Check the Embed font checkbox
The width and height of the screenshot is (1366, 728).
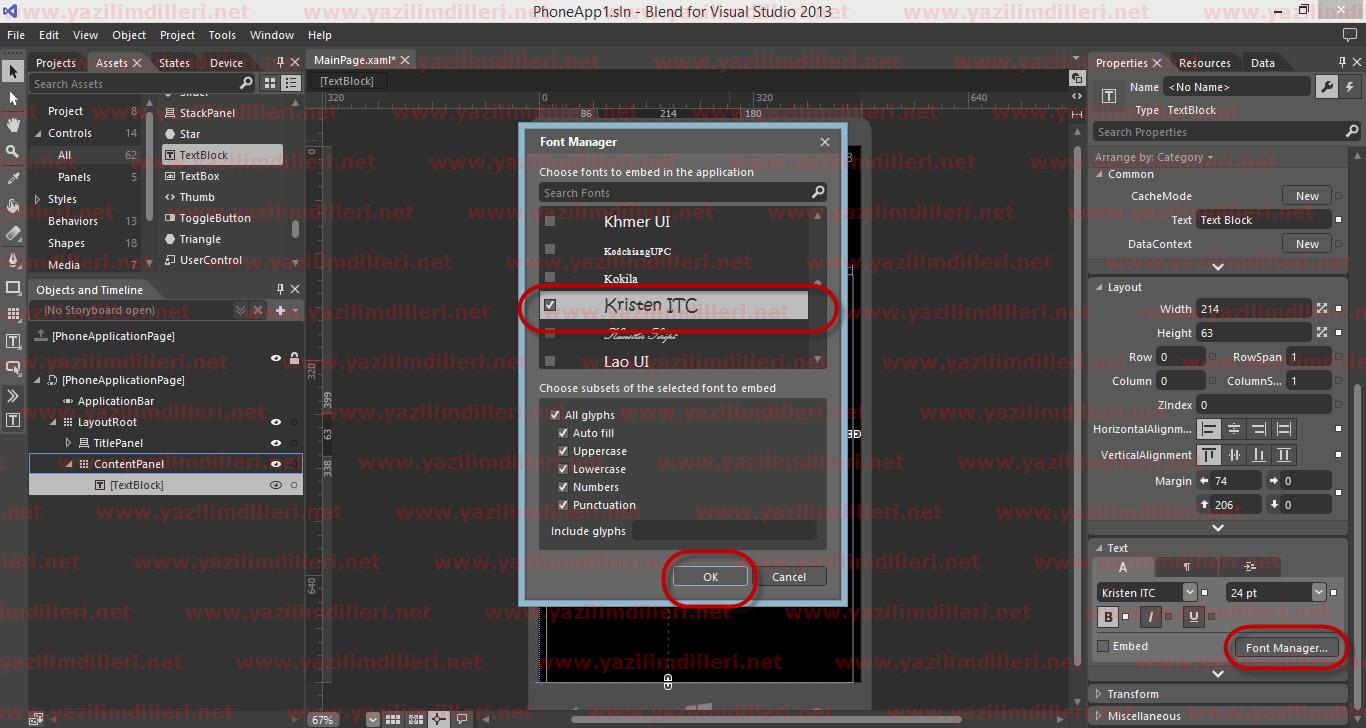point(1103,646)
